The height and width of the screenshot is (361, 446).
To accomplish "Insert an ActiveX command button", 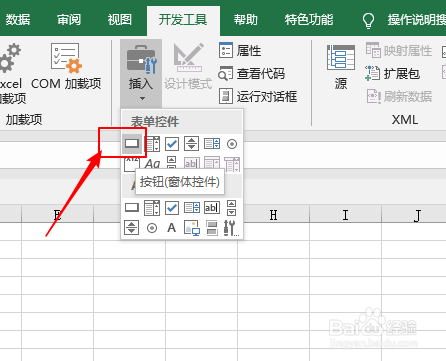I will coord(132,208).
